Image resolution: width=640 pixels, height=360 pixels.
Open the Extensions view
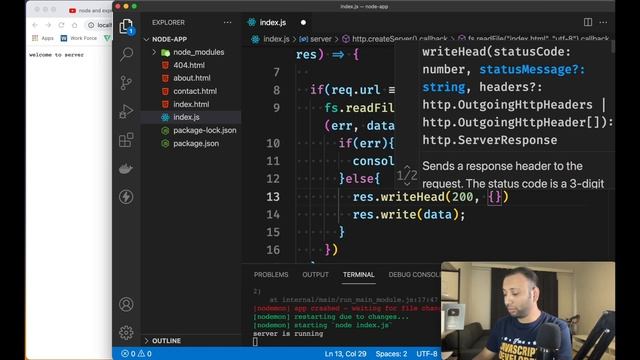pos(126,140)
